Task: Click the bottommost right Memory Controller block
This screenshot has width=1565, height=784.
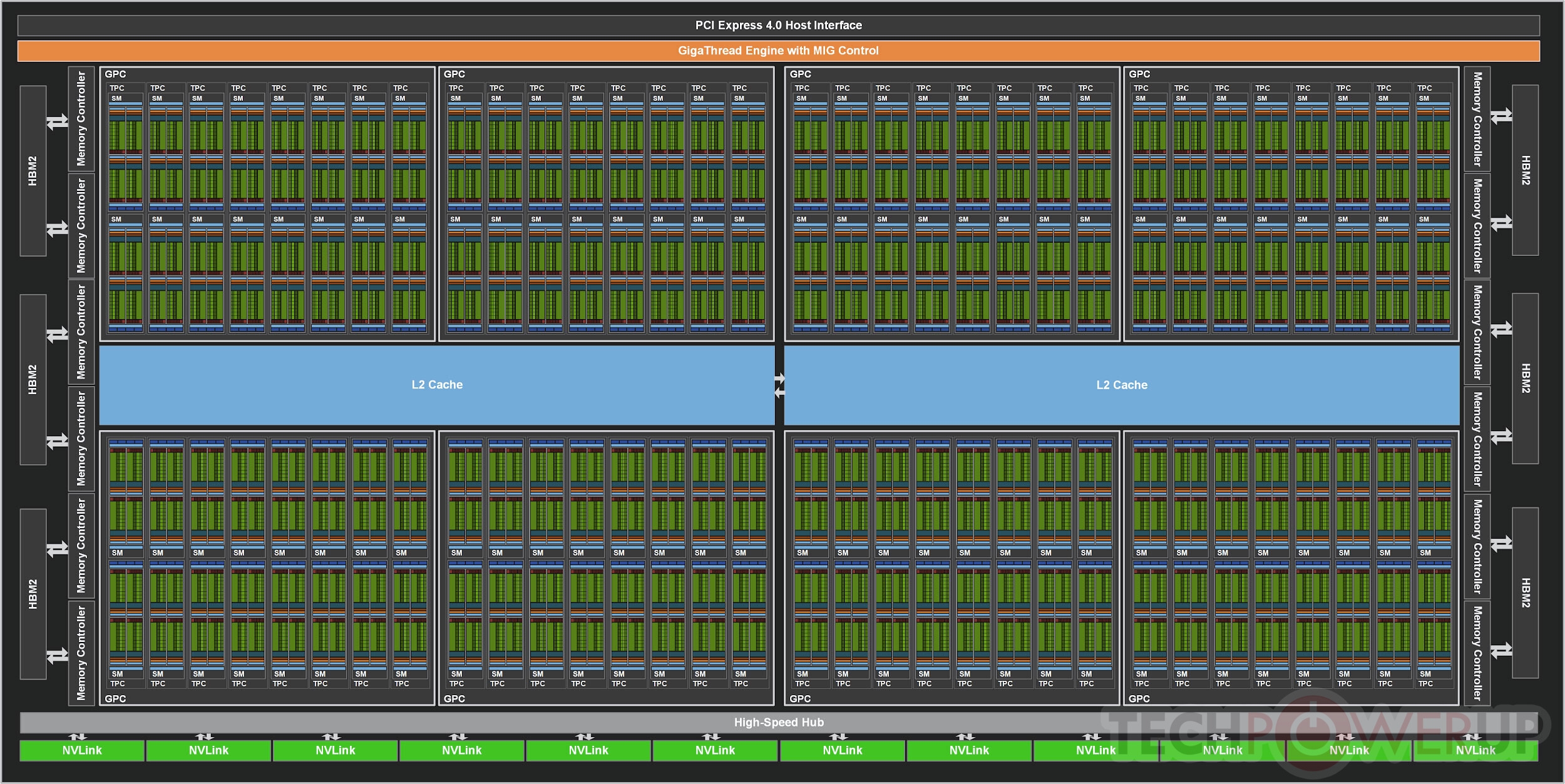Action: pyautogui.click(x=1477, y=653)
